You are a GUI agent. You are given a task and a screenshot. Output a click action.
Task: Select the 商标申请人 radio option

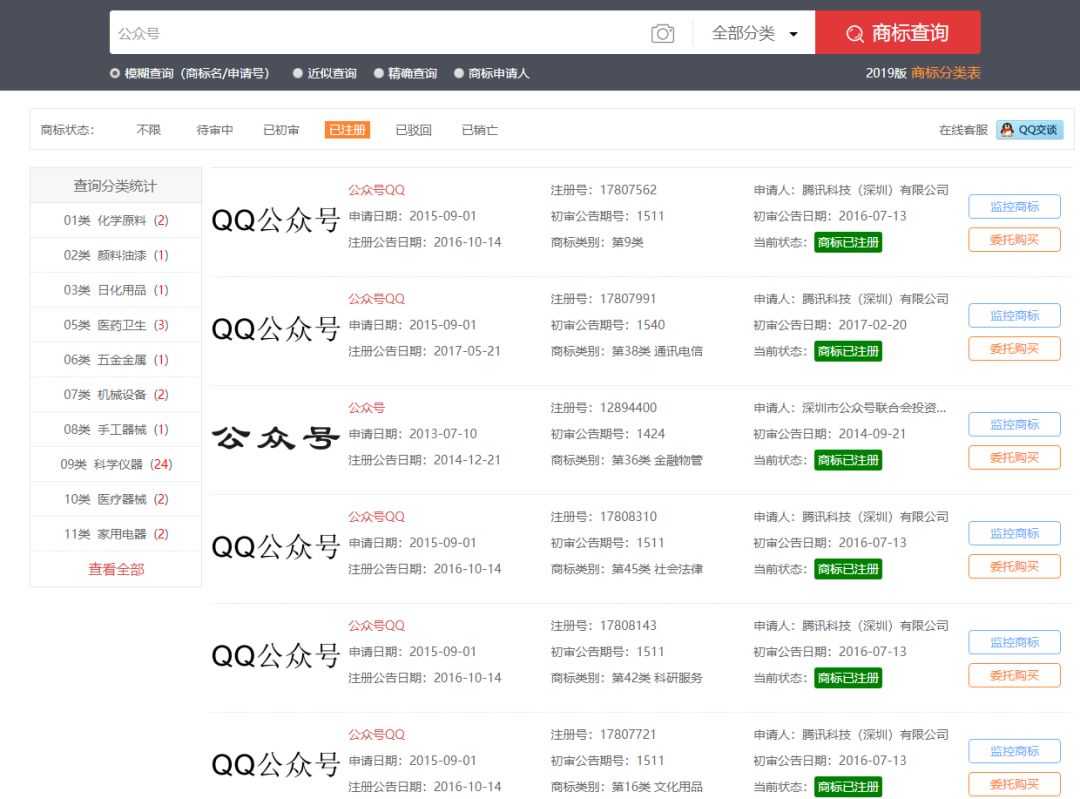click(459, 73)
